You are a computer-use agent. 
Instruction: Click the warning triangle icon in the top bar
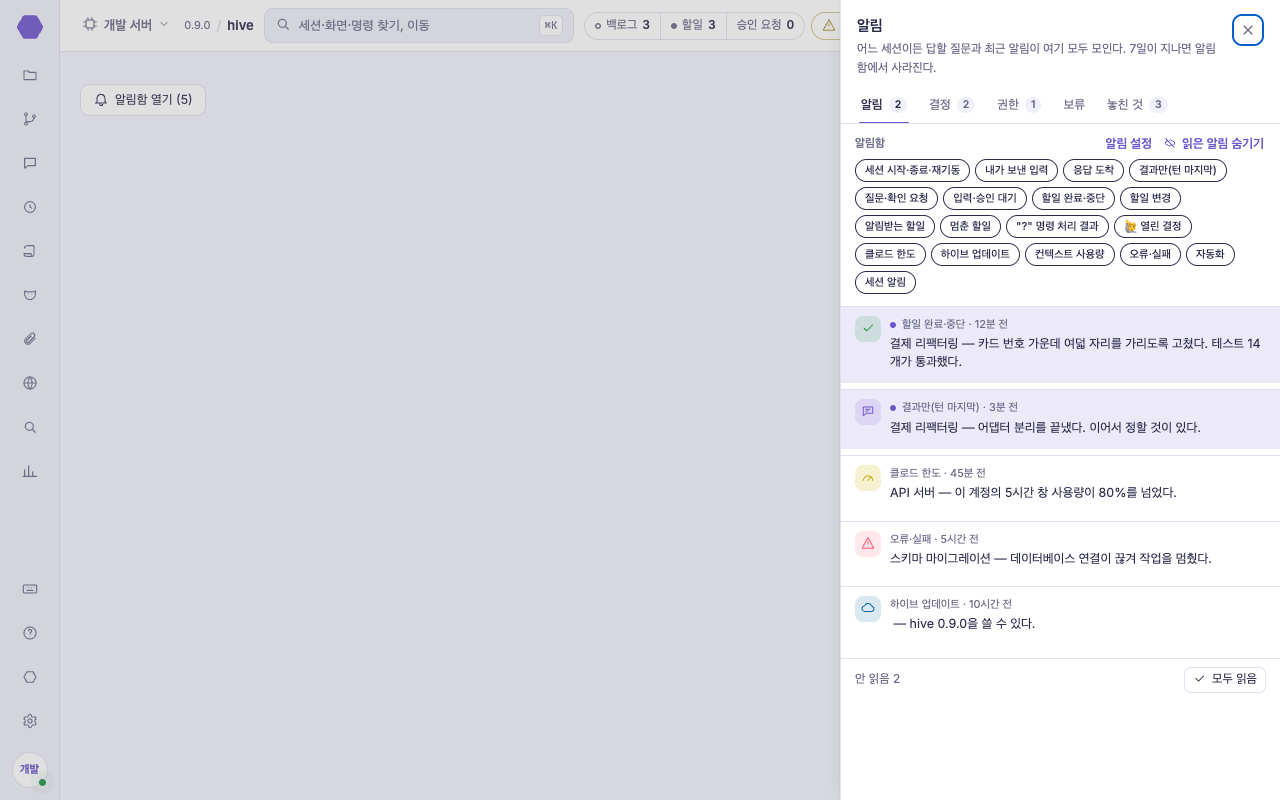pos(828,25)
